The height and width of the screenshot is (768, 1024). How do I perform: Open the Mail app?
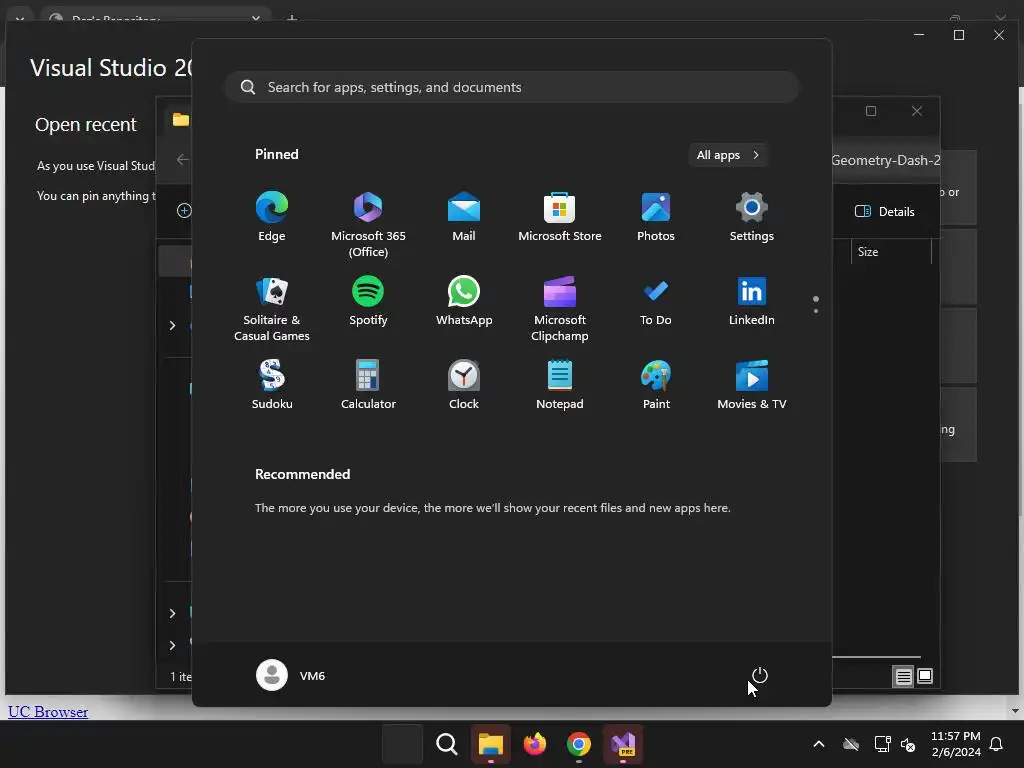pos(464,217)
